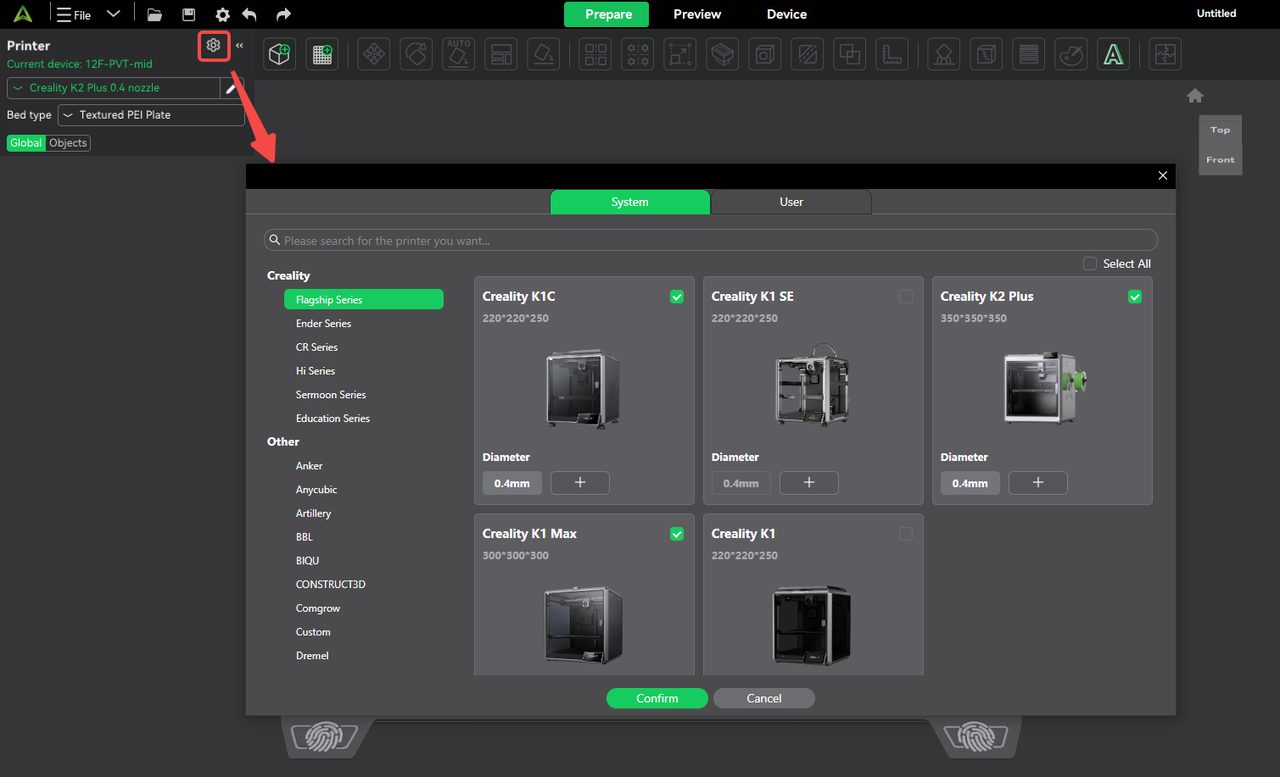1280x777 pixels.
Task: Select Ender Series in printer list
Action: point(324,323)
